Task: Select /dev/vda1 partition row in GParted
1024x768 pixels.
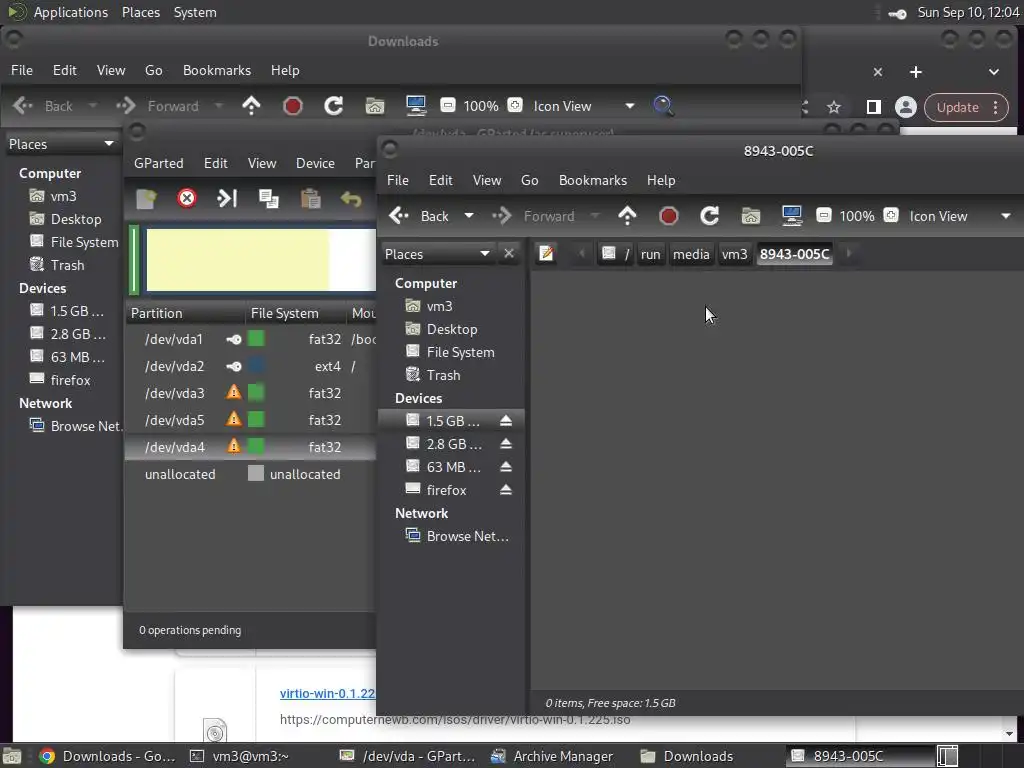Action: click(x=250, y=340)
